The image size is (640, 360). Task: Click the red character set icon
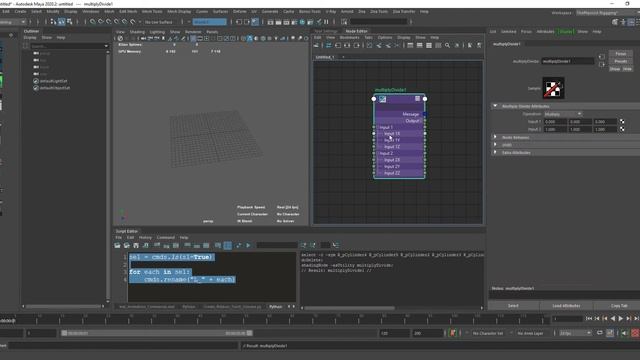point(453,333)
